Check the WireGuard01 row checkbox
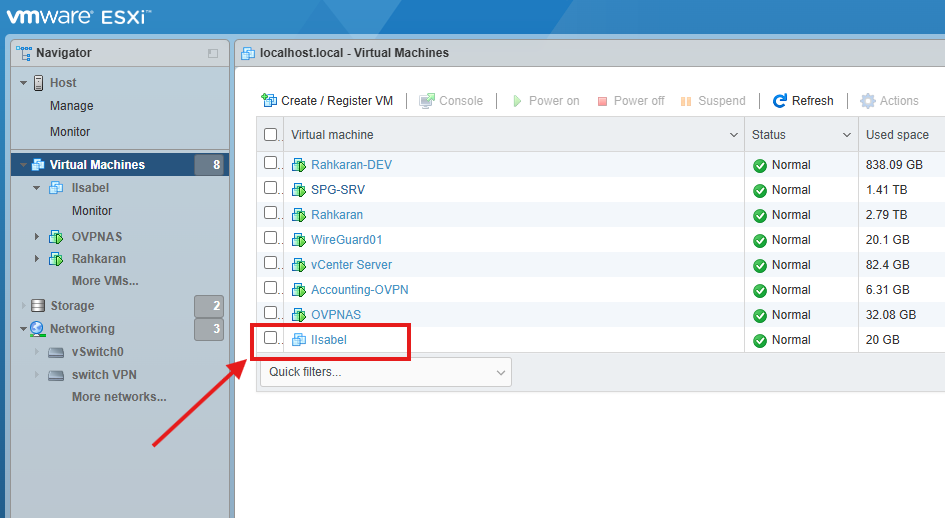945x518 pixels. coord(271,238)
